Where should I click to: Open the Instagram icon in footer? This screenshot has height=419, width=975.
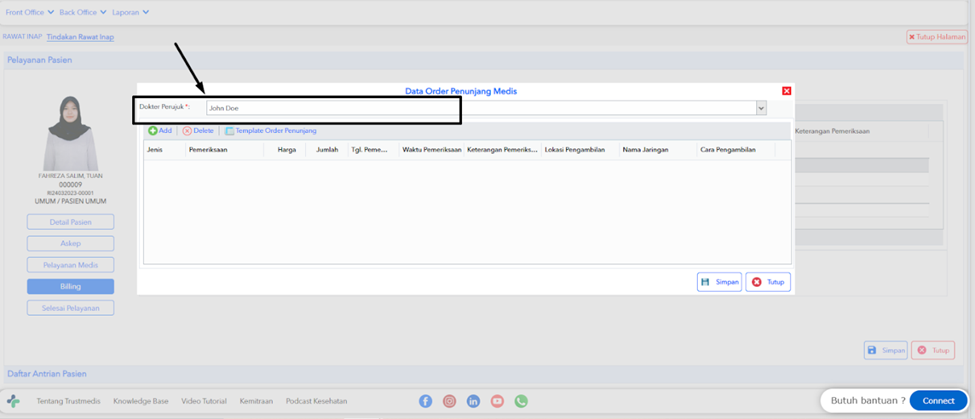[450, 401]
